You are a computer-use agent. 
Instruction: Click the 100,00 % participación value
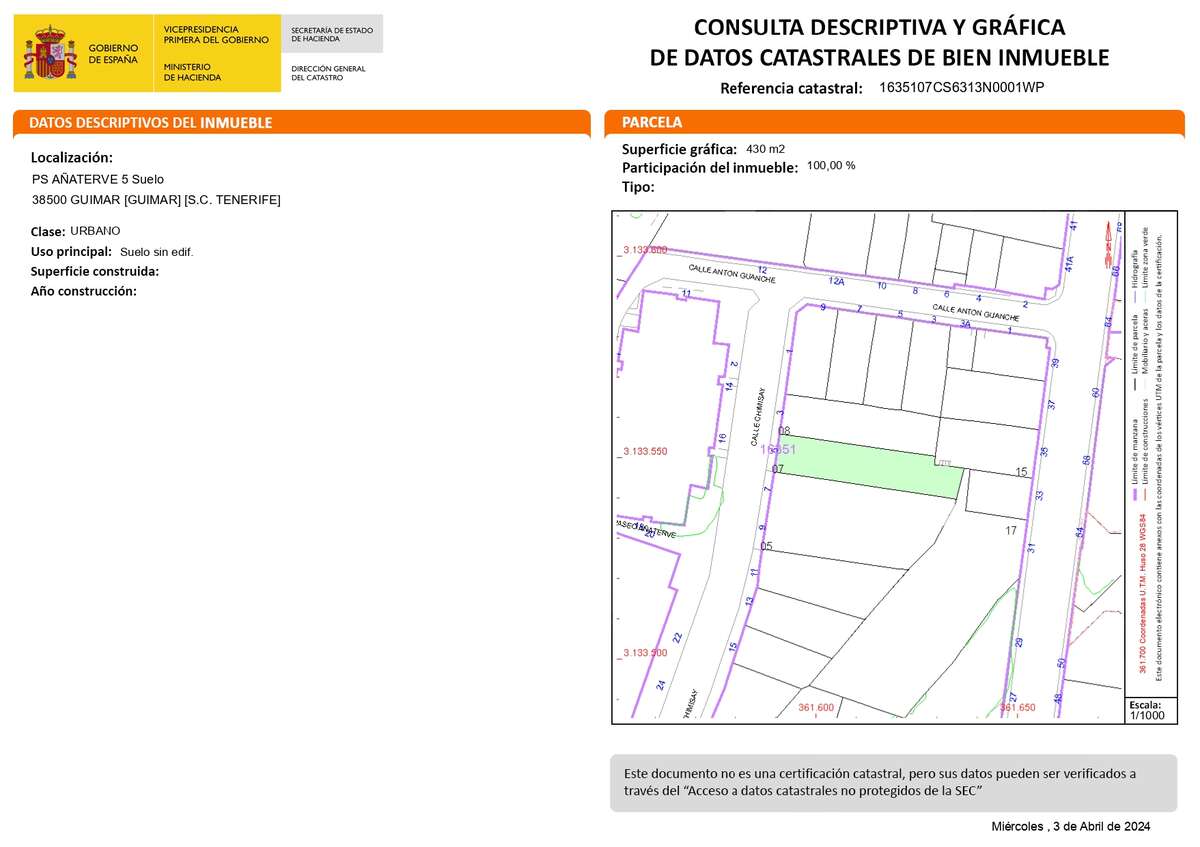[x=830, y=166]
